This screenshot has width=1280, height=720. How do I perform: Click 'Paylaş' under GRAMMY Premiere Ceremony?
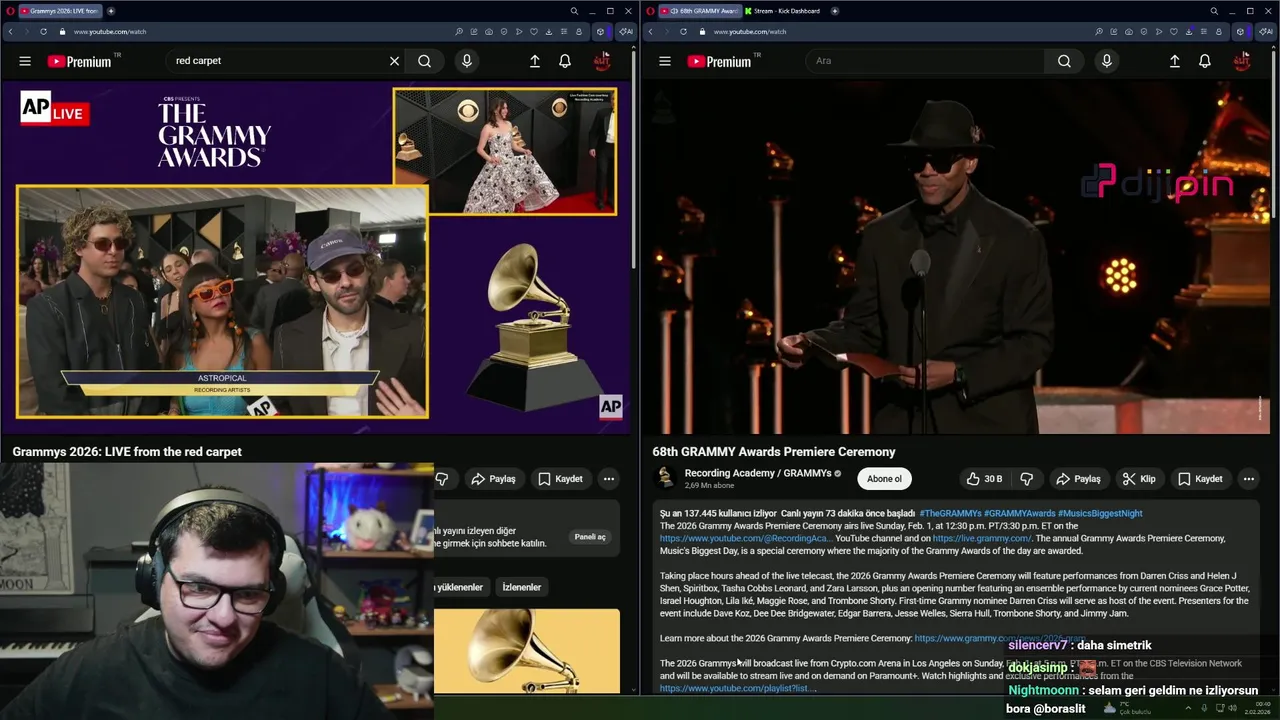(1078, 479)
